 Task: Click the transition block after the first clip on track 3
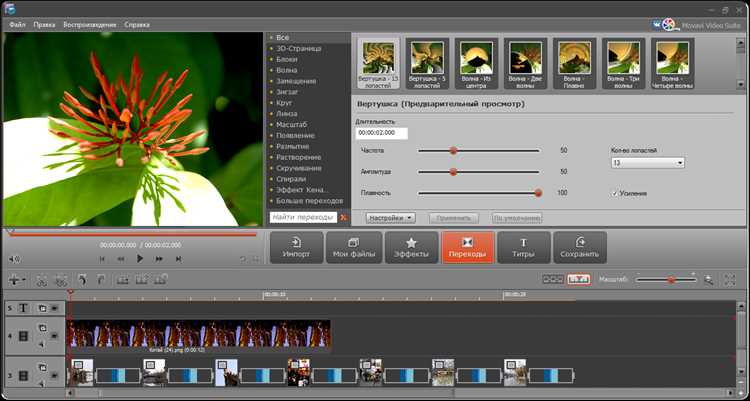[x=118, y=376]
